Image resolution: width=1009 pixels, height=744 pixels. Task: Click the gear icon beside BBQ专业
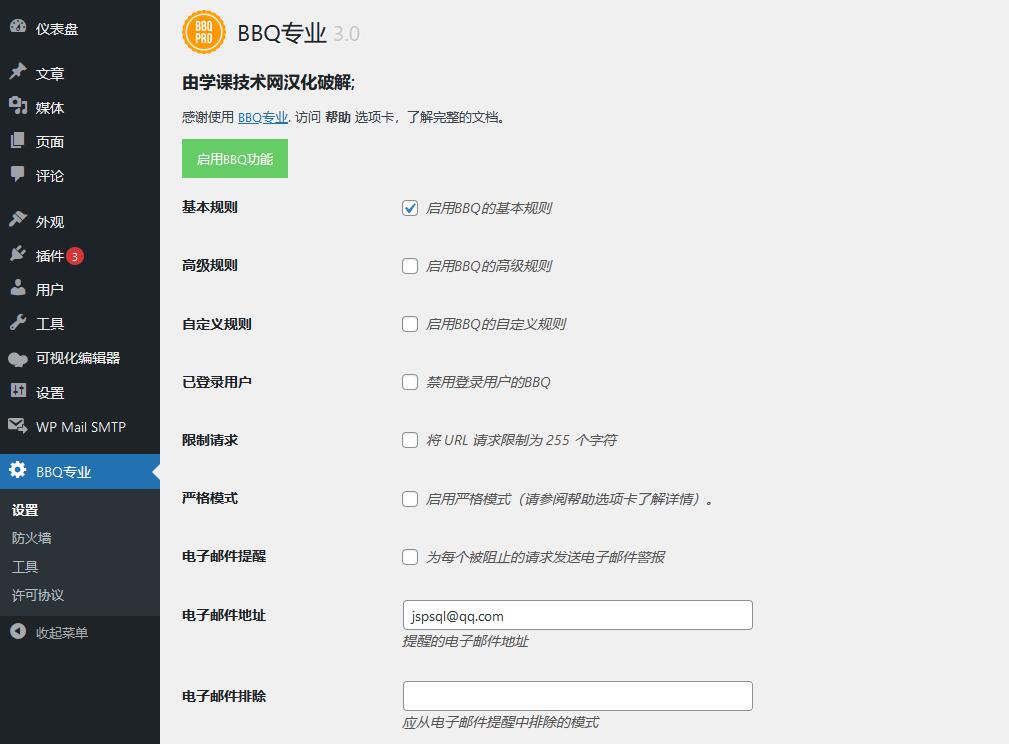pyautogui.click(x=18, y=470)
